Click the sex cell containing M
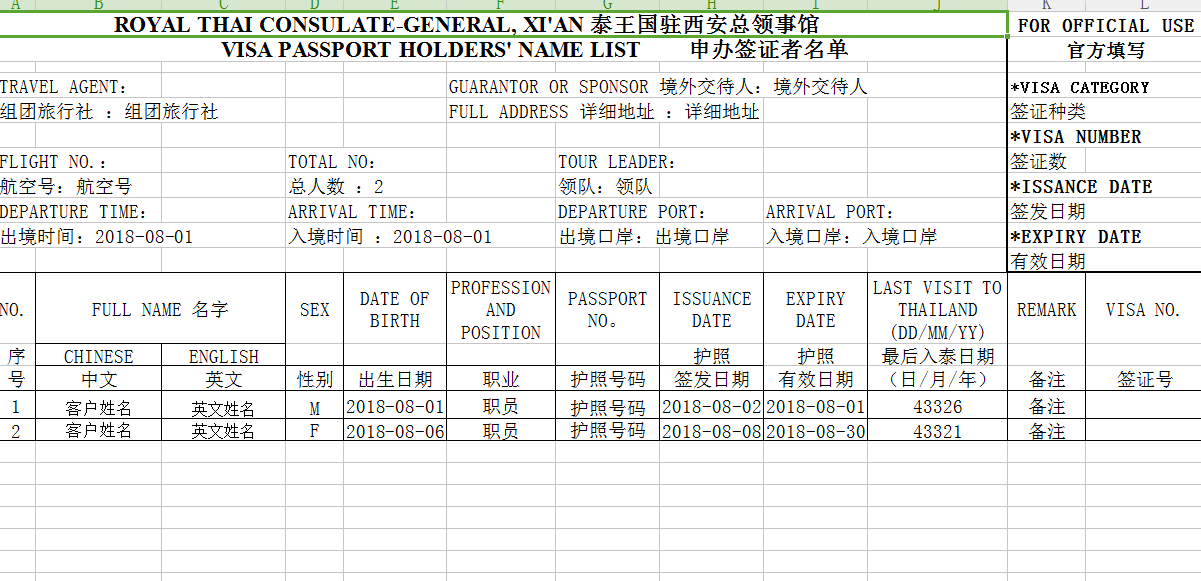 [x=314, y=408]
